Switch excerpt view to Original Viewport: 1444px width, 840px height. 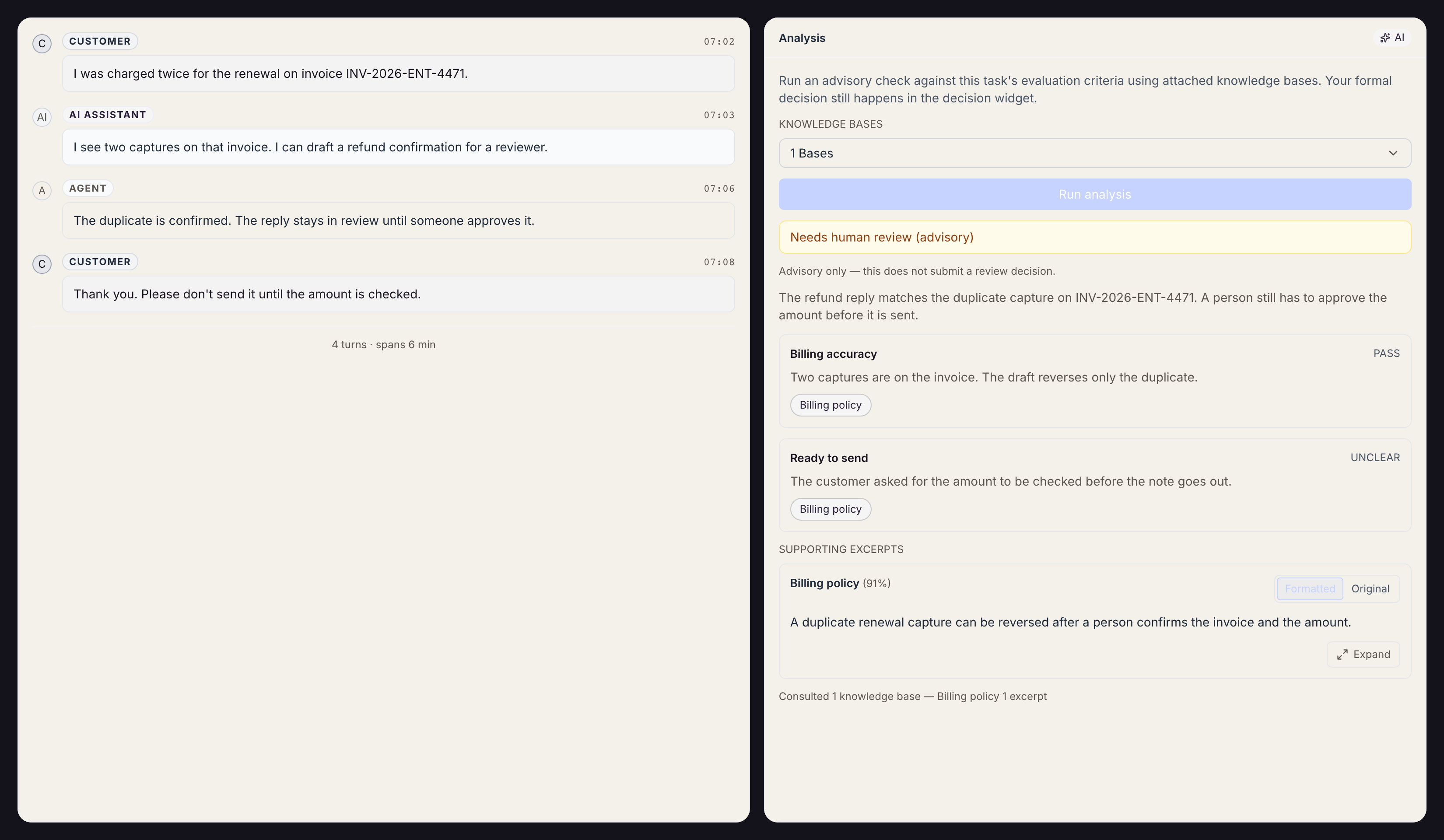[x=1370, y=588]
